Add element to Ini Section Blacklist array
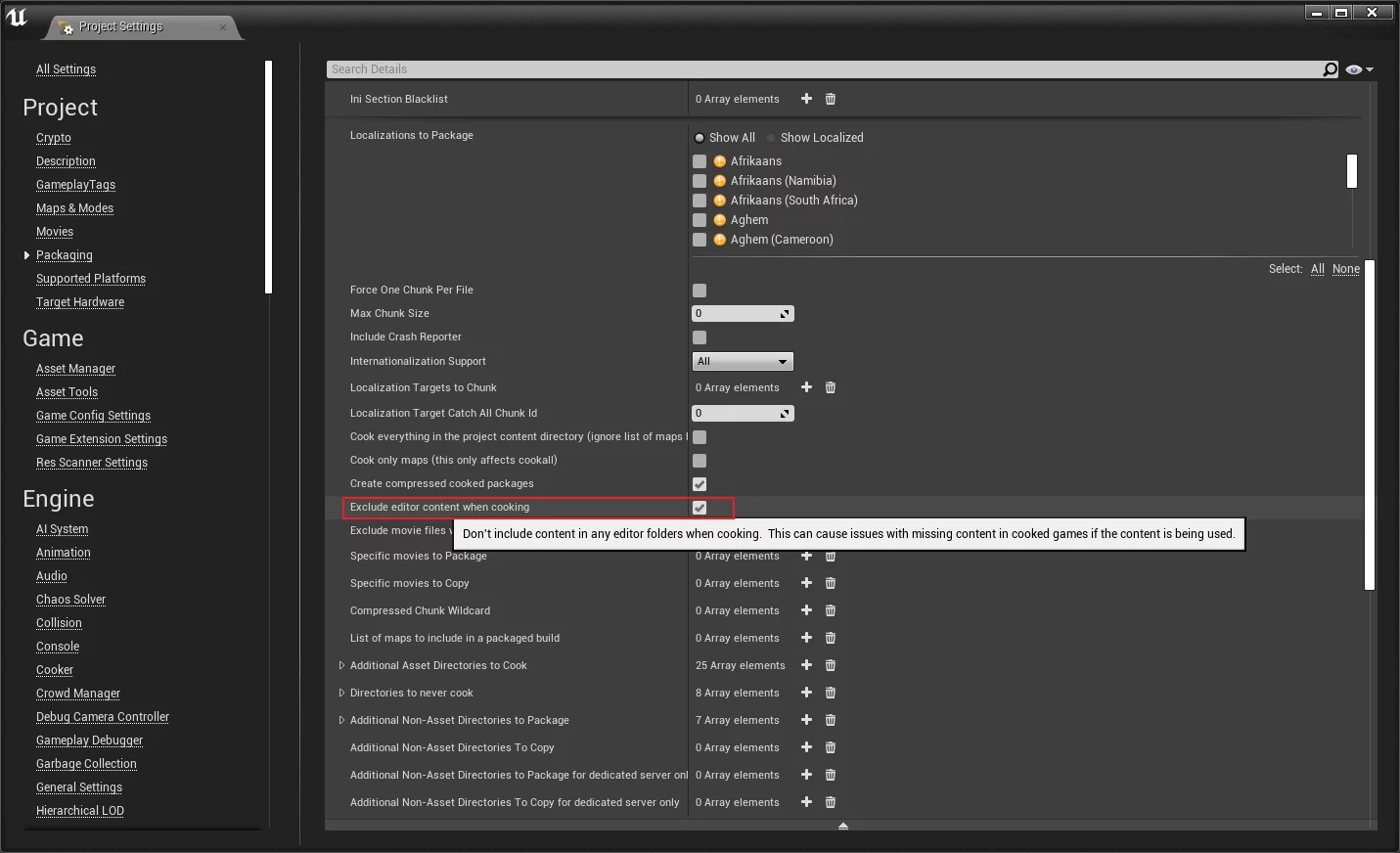The height and width of the screenshot is (853, 1400). tap(806, 99)
